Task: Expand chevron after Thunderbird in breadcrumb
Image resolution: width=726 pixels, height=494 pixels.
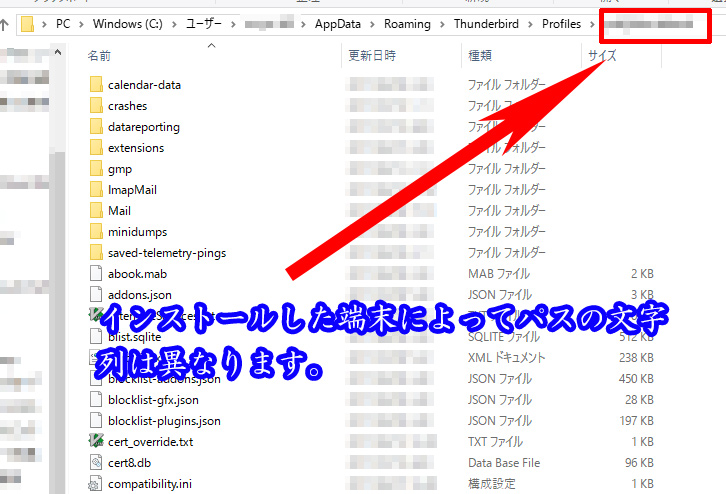Action: coord(532,24)
